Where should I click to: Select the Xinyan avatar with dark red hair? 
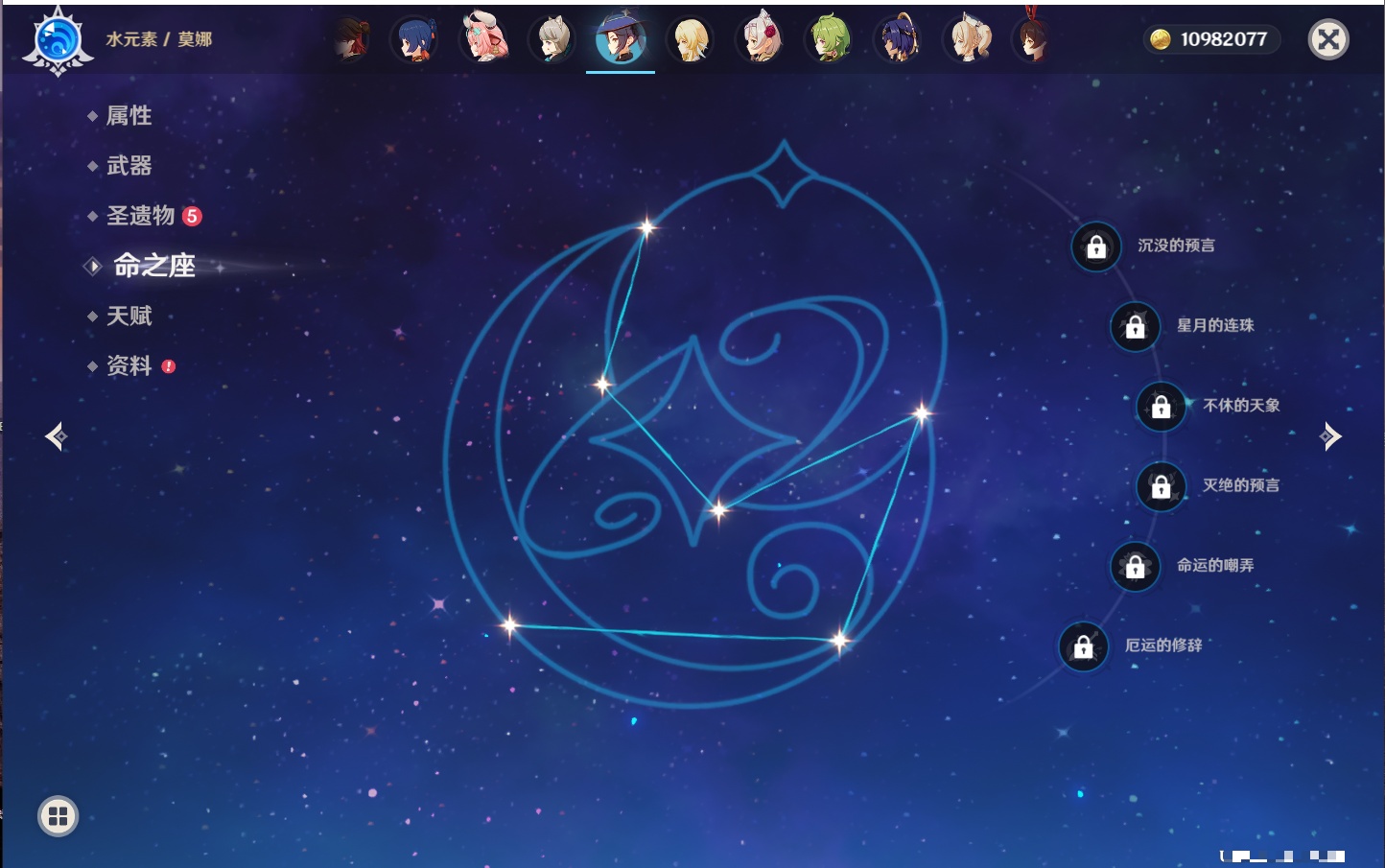[352, 39]
